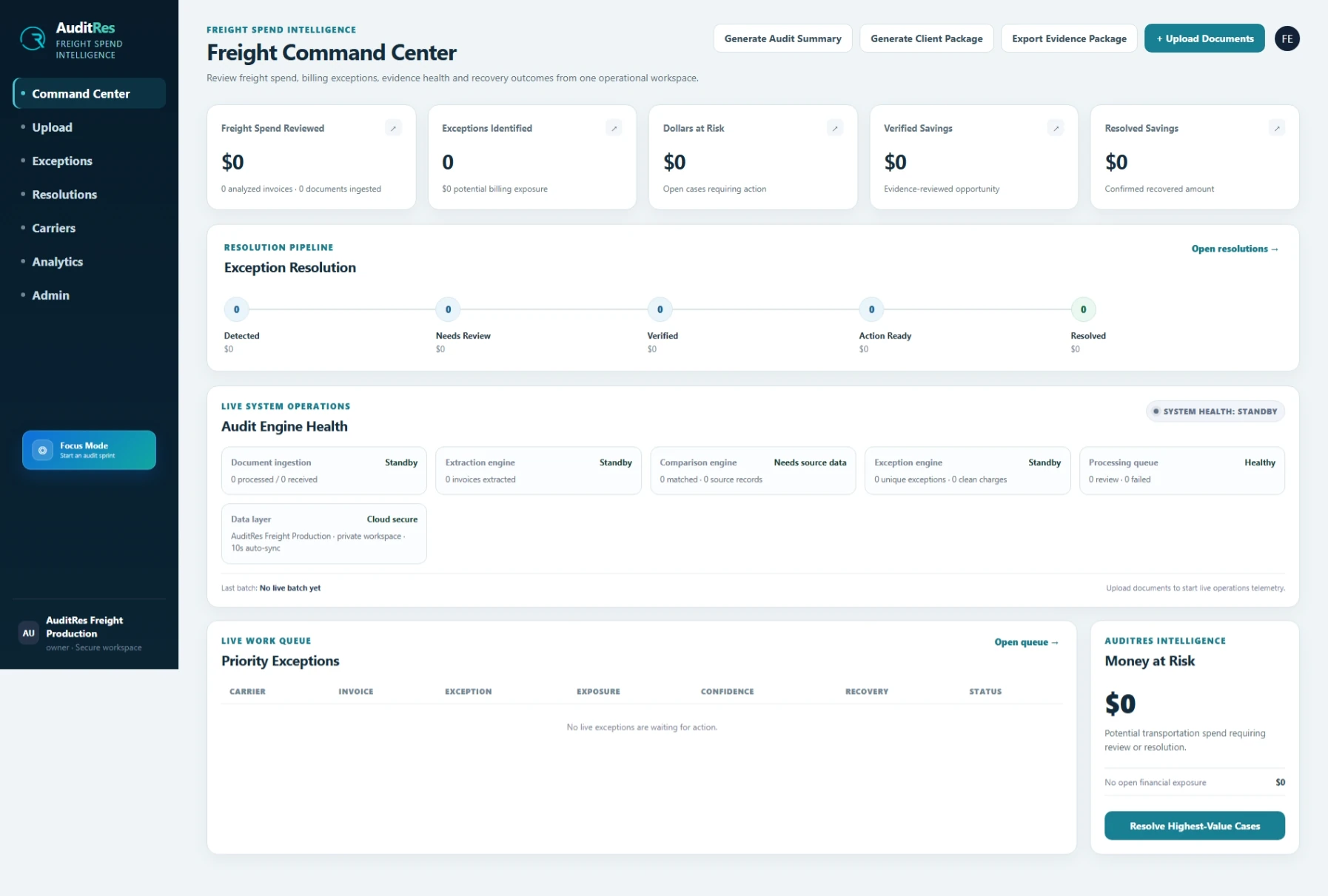Screen dimensions: 1328x896
Task: Click 'Cloud secure' status text
Action: coord(392,519)
